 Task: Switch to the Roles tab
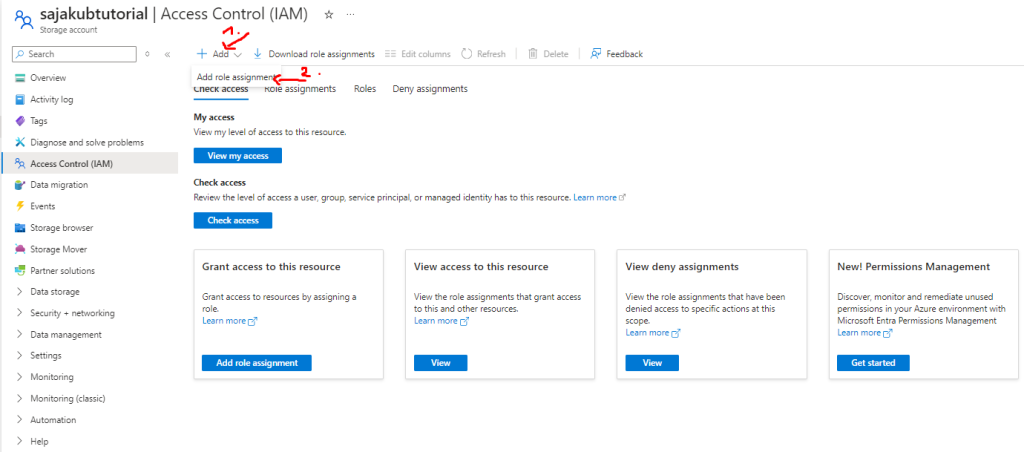(x=365, y=89)
